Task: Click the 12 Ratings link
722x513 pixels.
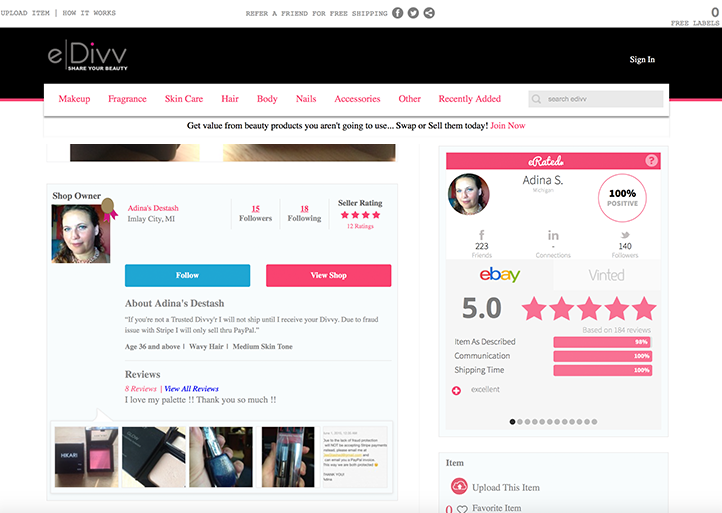Action: click(x=360, y=226)
